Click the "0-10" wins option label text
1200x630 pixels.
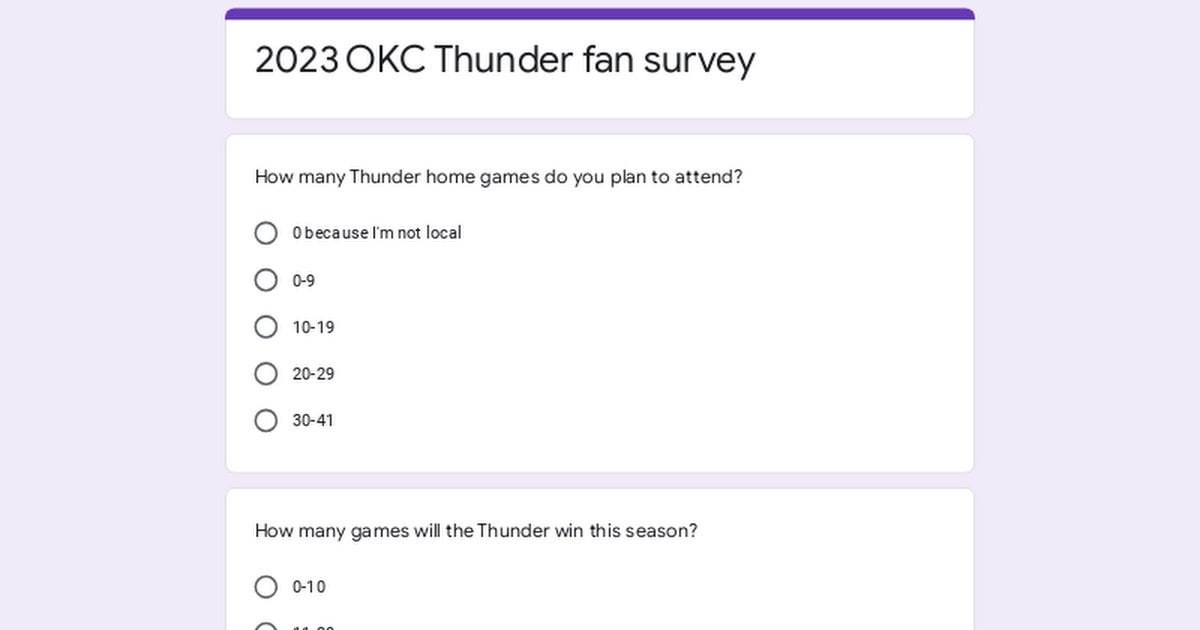[x=309, y=587]
